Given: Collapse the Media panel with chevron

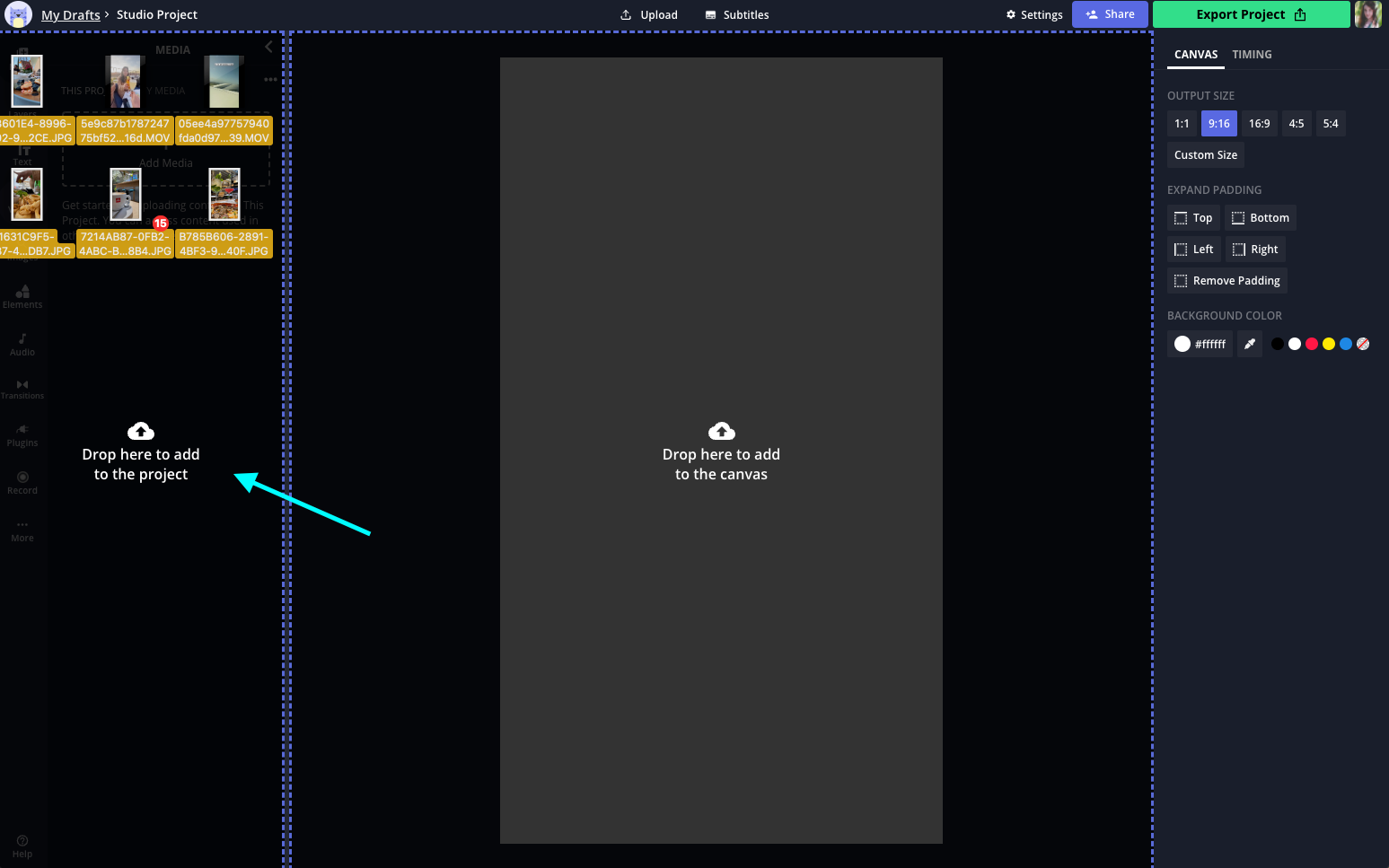Looking at the screenshot, I should pyautogui.click(x=268, y=47).
